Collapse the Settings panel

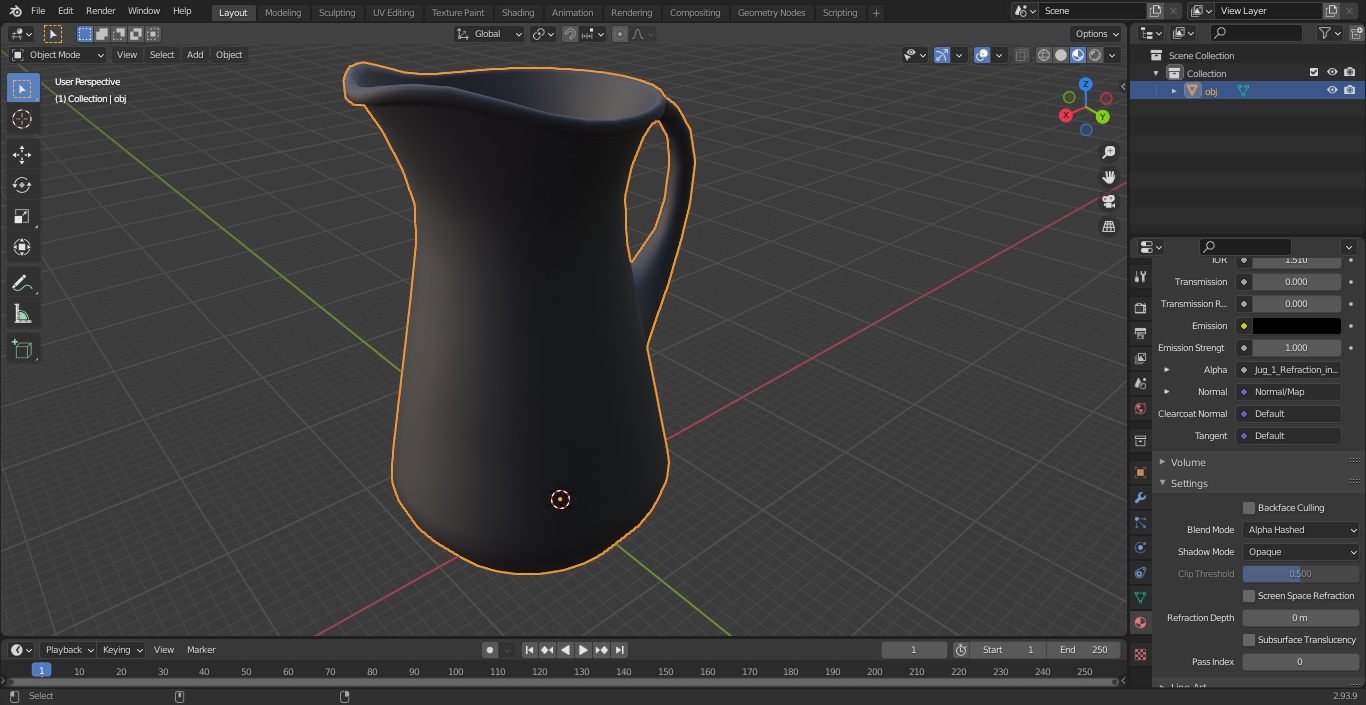(1189, 483)
